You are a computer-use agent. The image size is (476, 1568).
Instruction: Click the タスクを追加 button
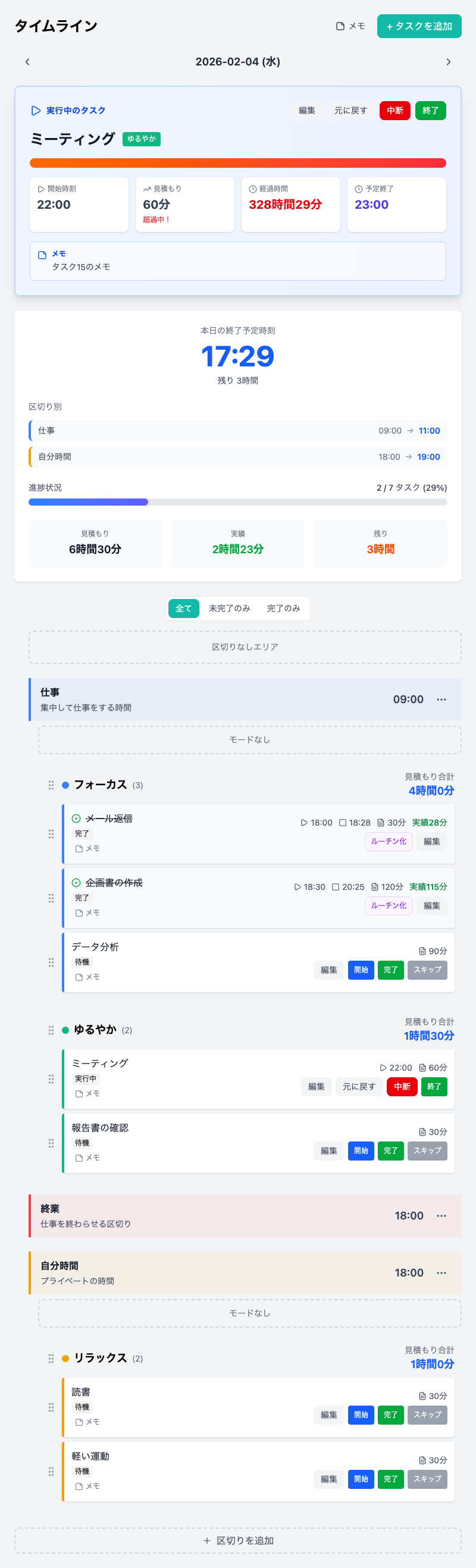tap(419, 26)
